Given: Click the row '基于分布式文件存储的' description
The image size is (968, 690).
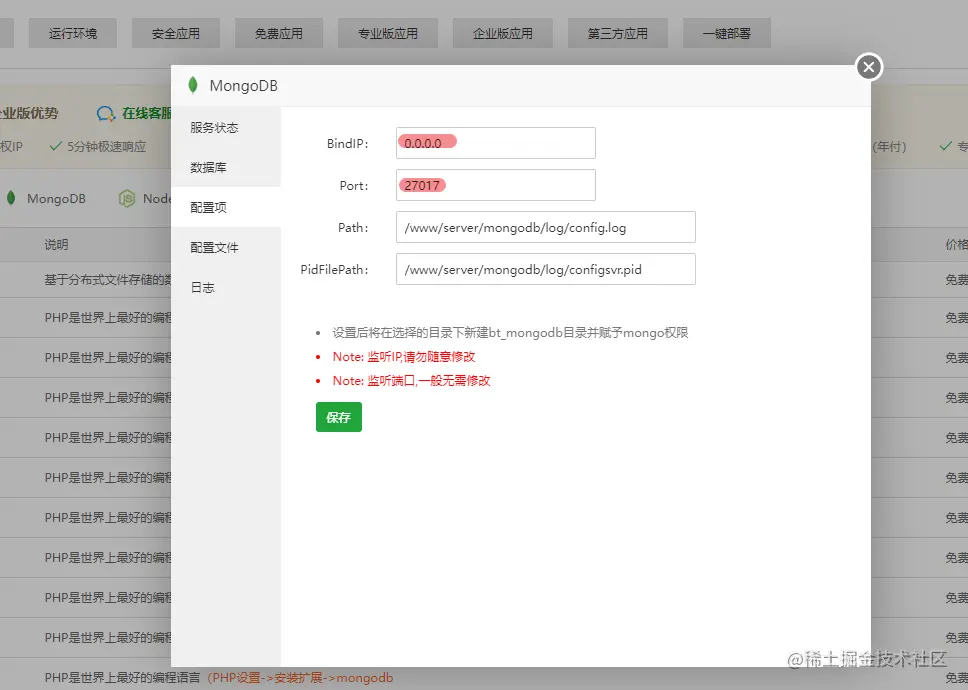Looking at the screenshot, I should [107, 280].
